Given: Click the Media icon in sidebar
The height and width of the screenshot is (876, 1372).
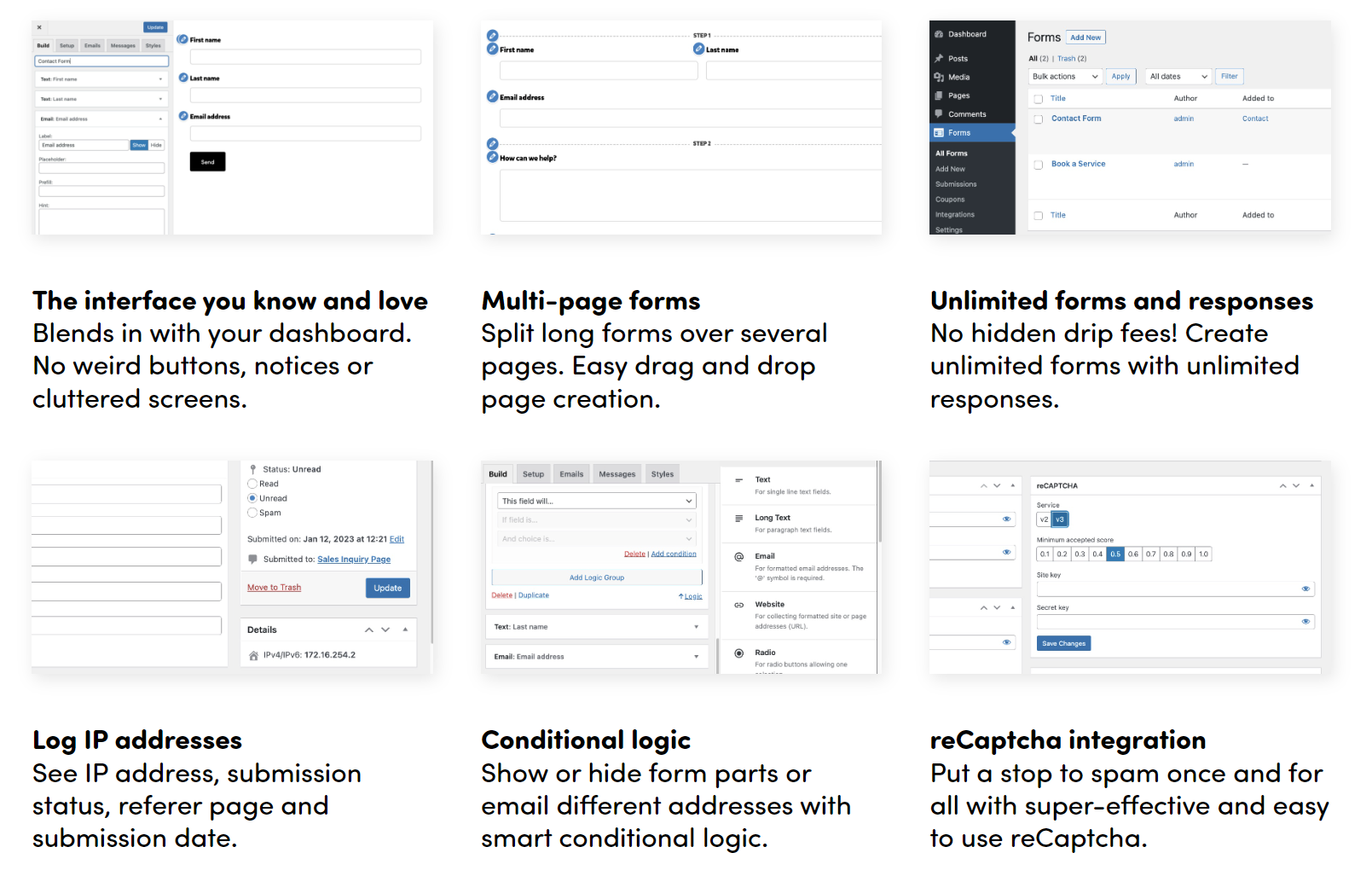Looking at the screenshot, I should click(939, 77).
